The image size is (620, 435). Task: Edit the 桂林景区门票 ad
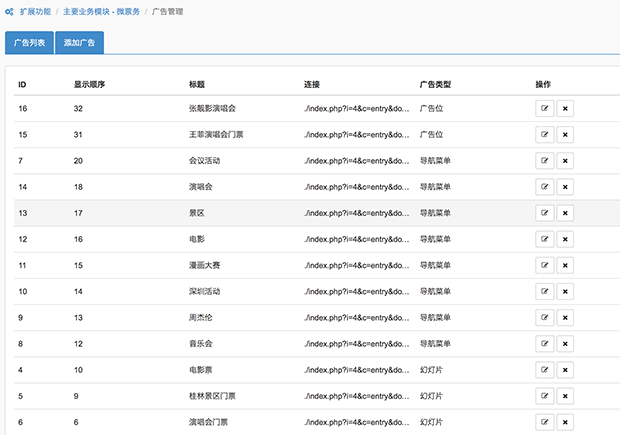(x=544, y=395)
